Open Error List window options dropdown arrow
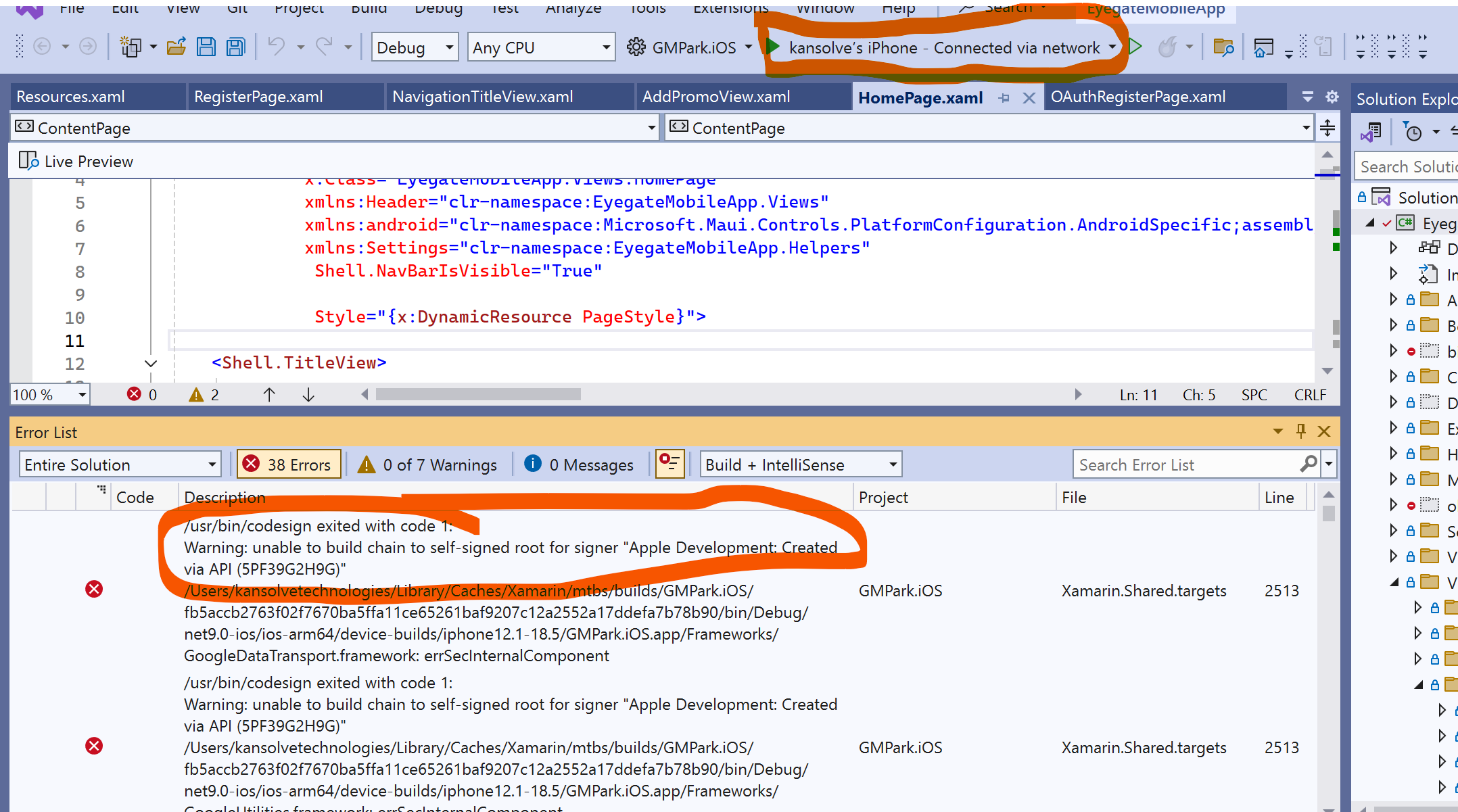1458x812 pixels. (x=1277, y=431)
